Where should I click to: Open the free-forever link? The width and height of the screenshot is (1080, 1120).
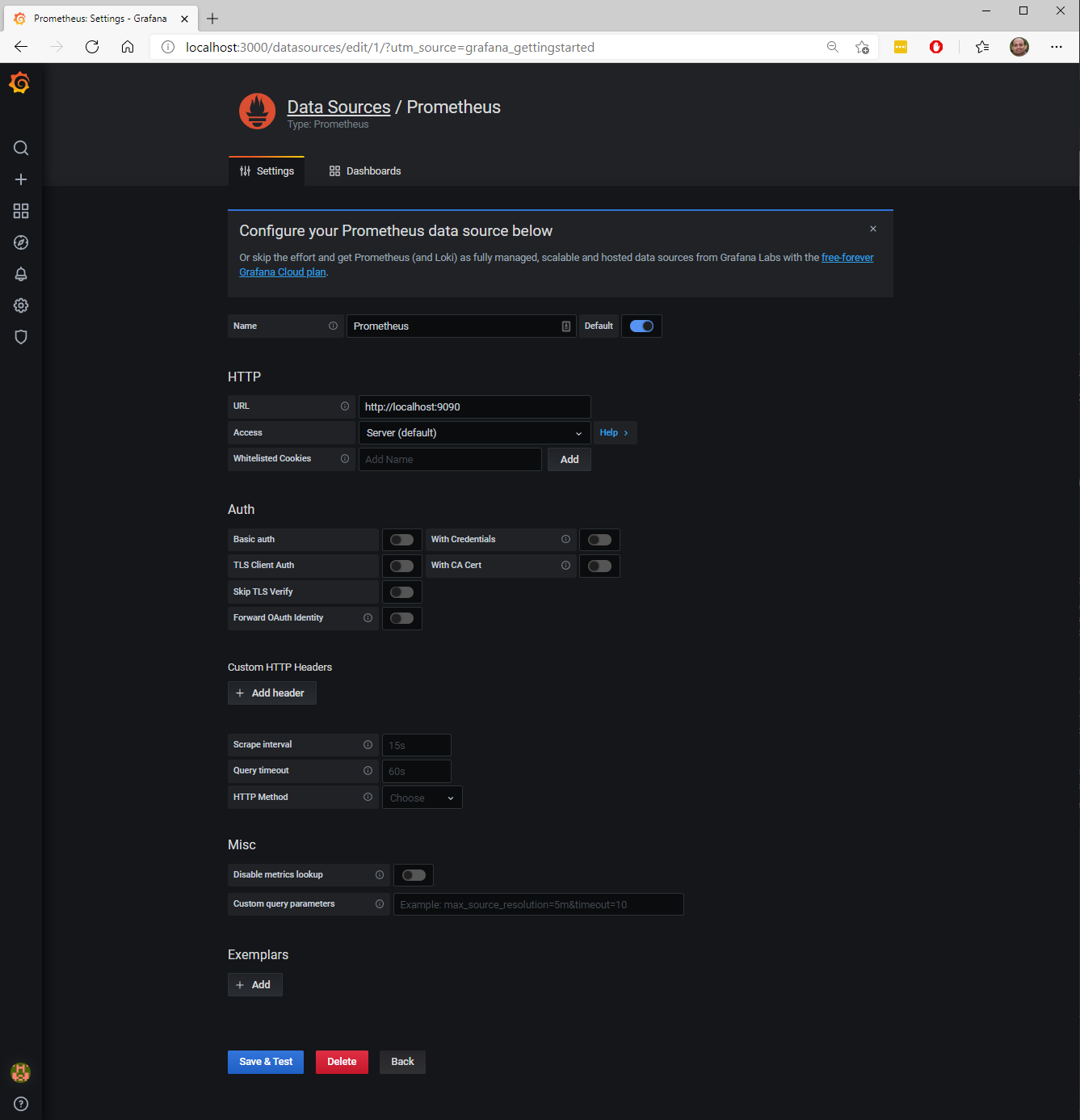pos(847,258)
